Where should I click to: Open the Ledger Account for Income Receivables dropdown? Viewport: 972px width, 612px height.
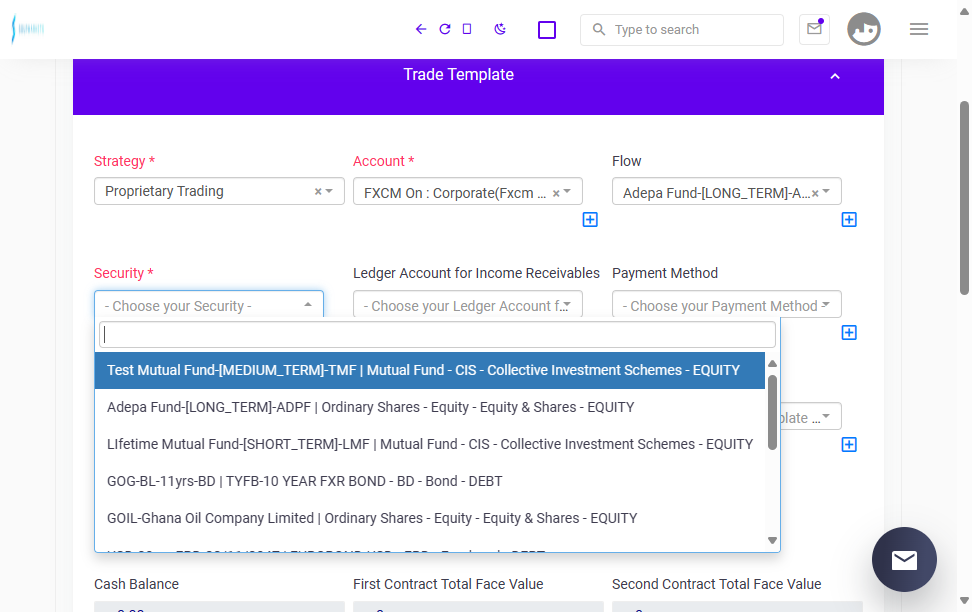[467, 304]
